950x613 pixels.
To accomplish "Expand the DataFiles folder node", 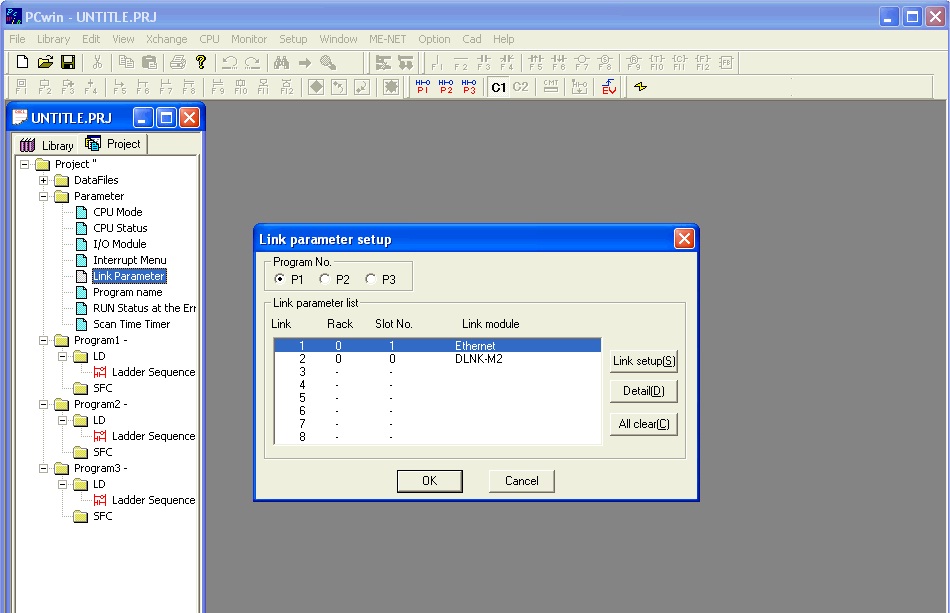I will point(44,180).
